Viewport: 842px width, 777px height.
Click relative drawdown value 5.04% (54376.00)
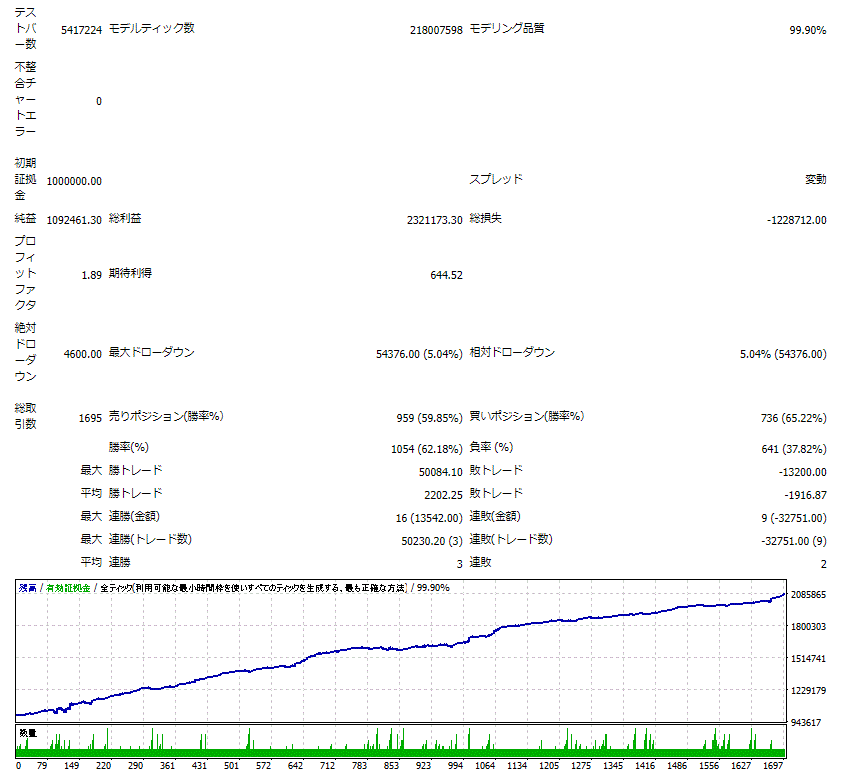(x=783, y=354)
